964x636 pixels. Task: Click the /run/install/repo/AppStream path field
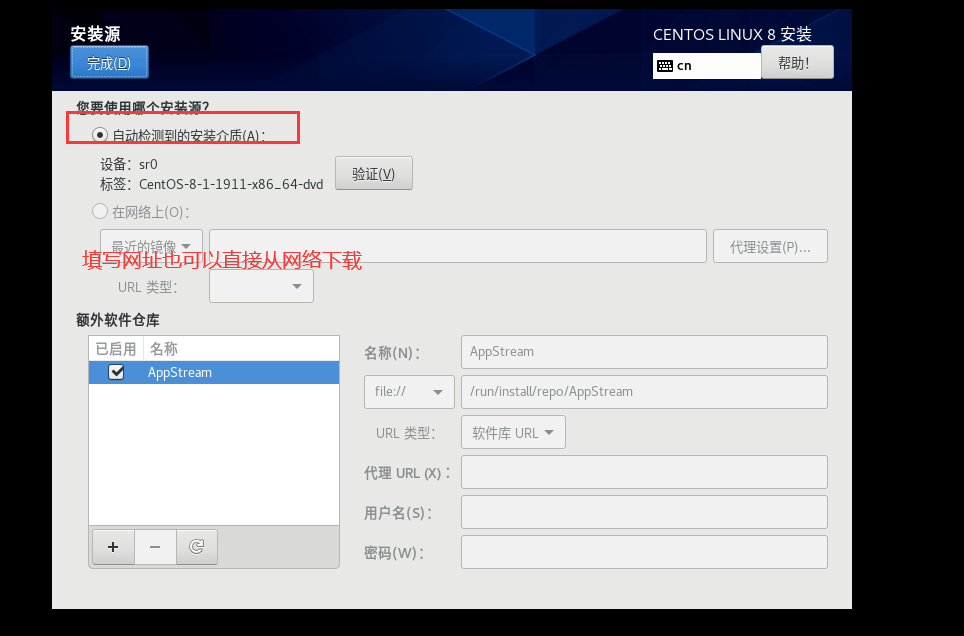click(644, 392)
